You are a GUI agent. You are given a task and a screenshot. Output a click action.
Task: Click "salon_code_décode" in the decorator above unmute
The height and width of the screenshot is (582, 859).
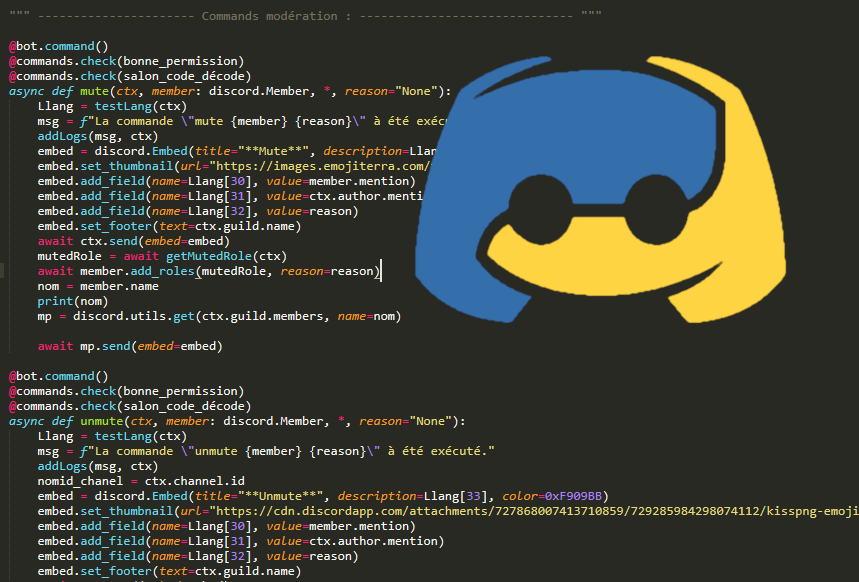pos(184,406)
